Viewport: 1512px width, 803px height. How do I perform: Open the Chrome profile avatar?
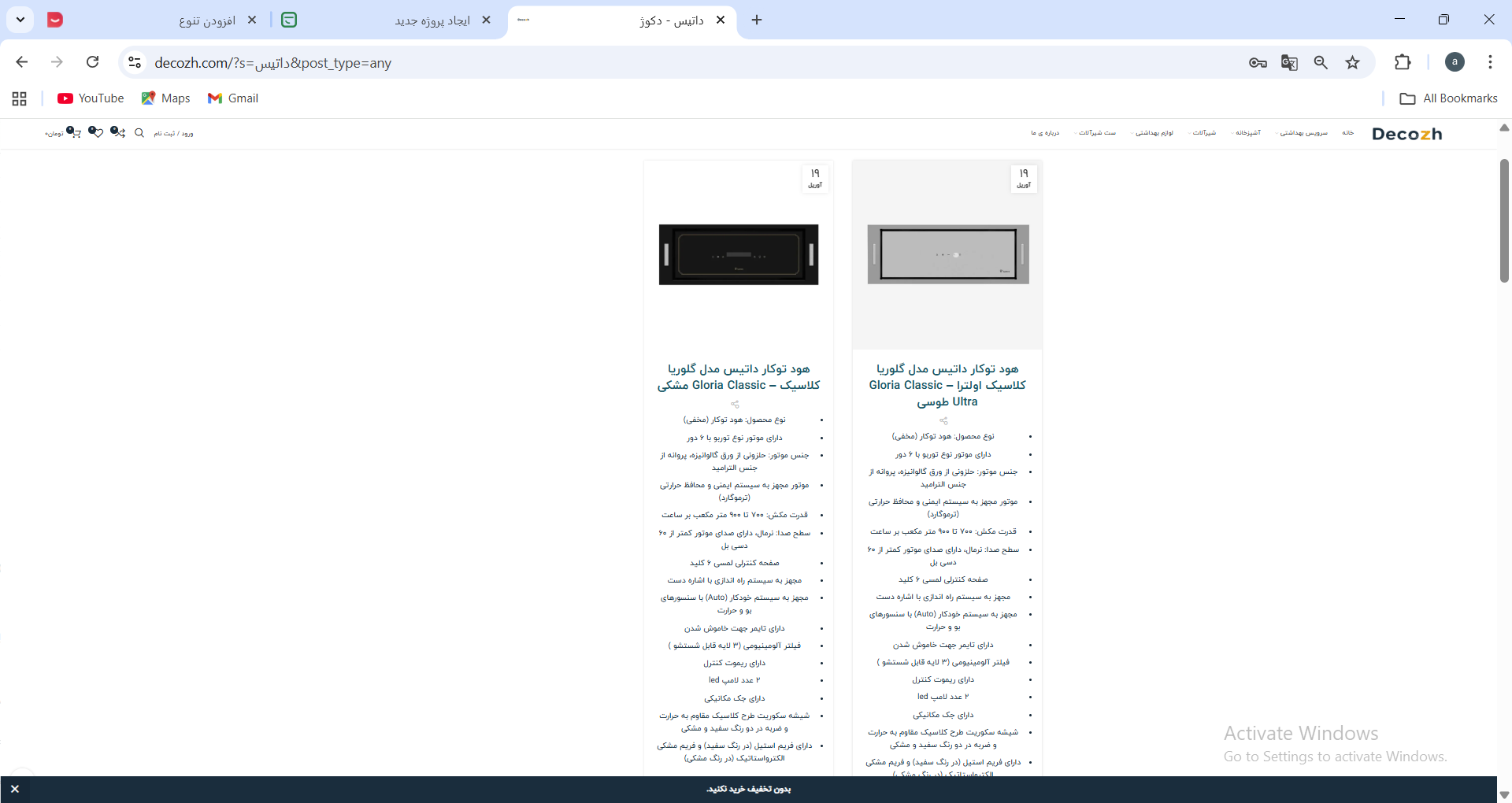tap(1455, 62)
